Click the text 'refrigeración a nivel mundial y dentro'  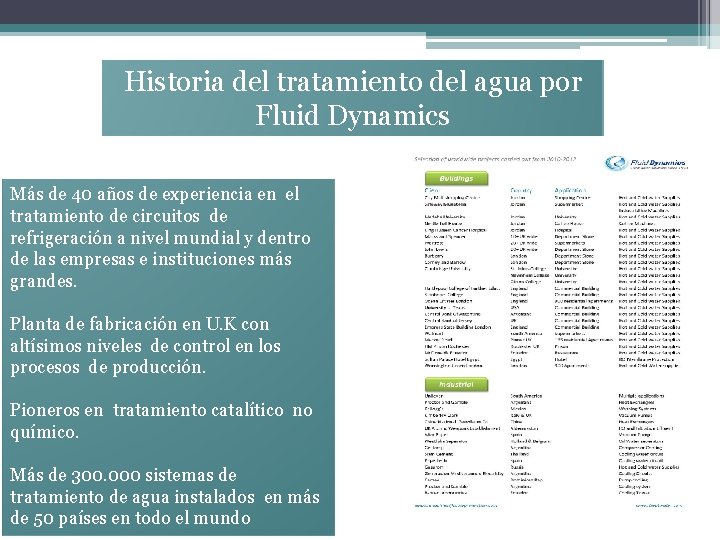point(160,238)
